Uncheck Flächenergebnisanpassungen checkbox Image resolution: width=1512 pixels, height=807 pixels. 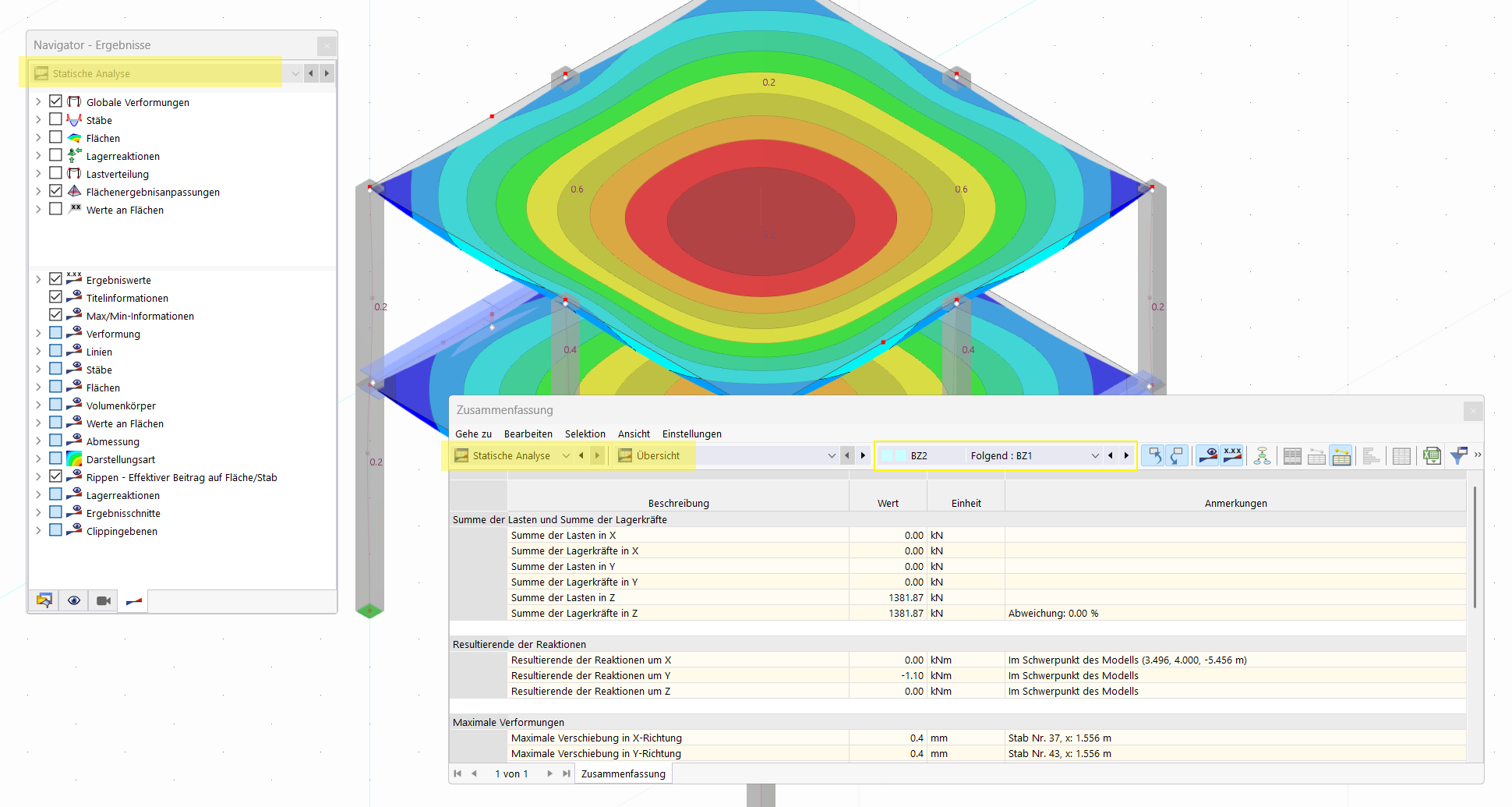[55, 191]
